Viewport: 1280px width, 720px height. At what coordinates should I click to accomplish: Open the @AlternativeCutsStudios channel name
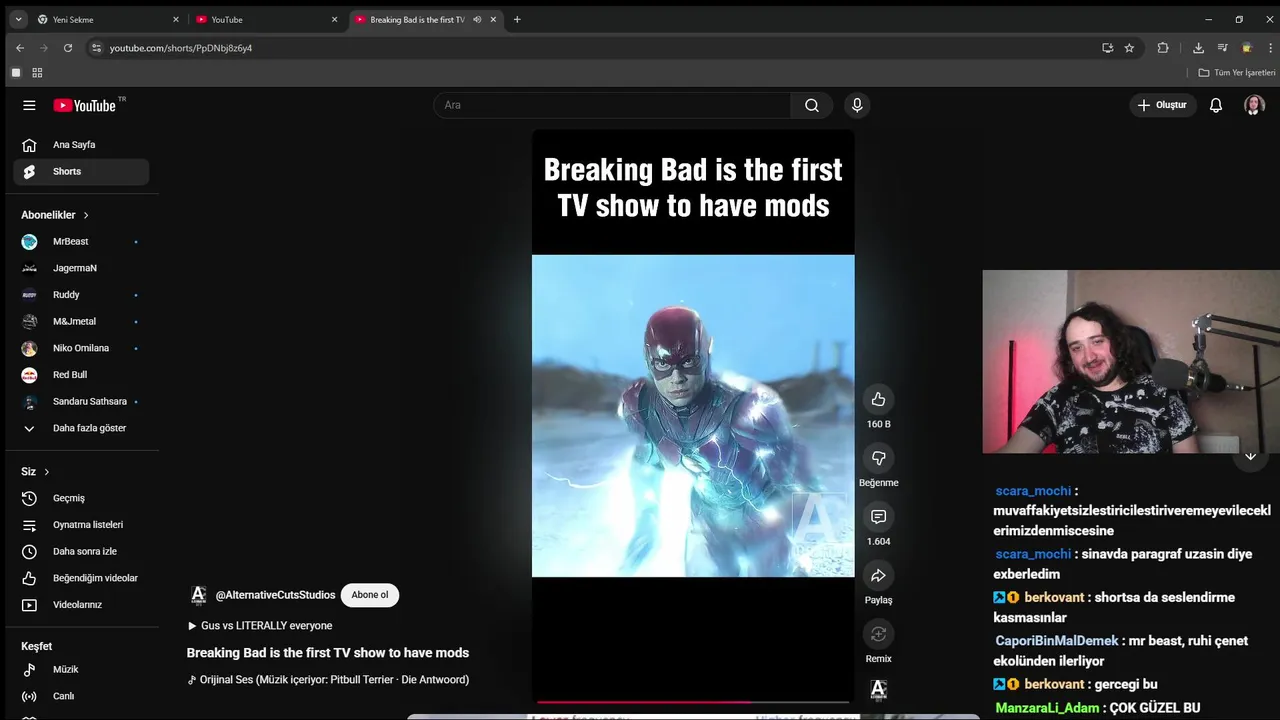(275, 595)
